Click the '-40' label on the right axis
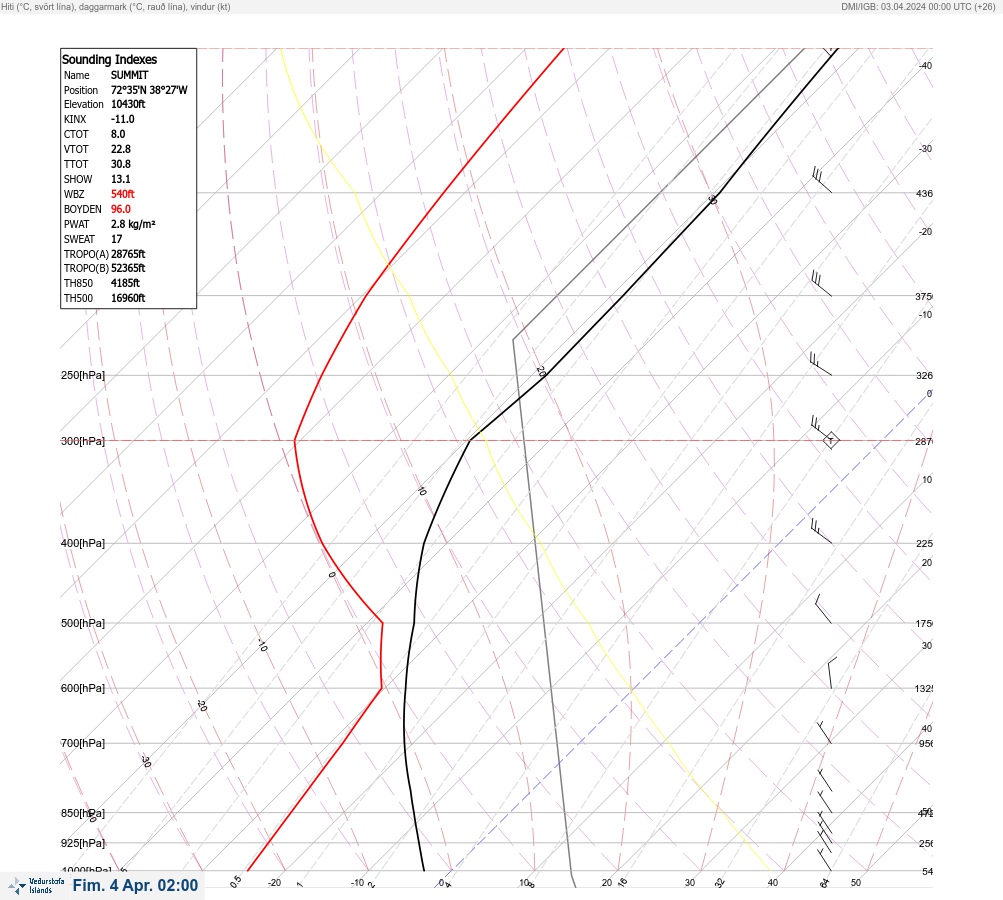This screenshot has height=900, width=1003. [925, 65]
